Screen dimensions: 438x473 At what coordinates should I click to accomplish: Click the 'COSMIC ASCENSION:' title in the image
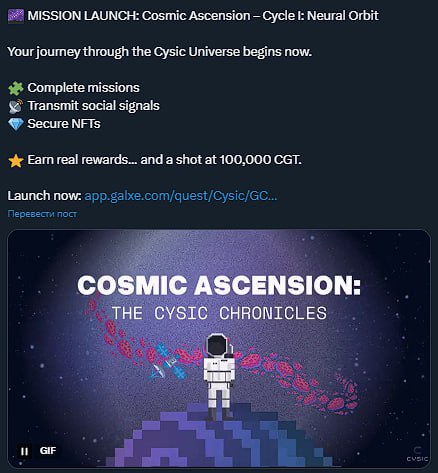tap(219, 285)
